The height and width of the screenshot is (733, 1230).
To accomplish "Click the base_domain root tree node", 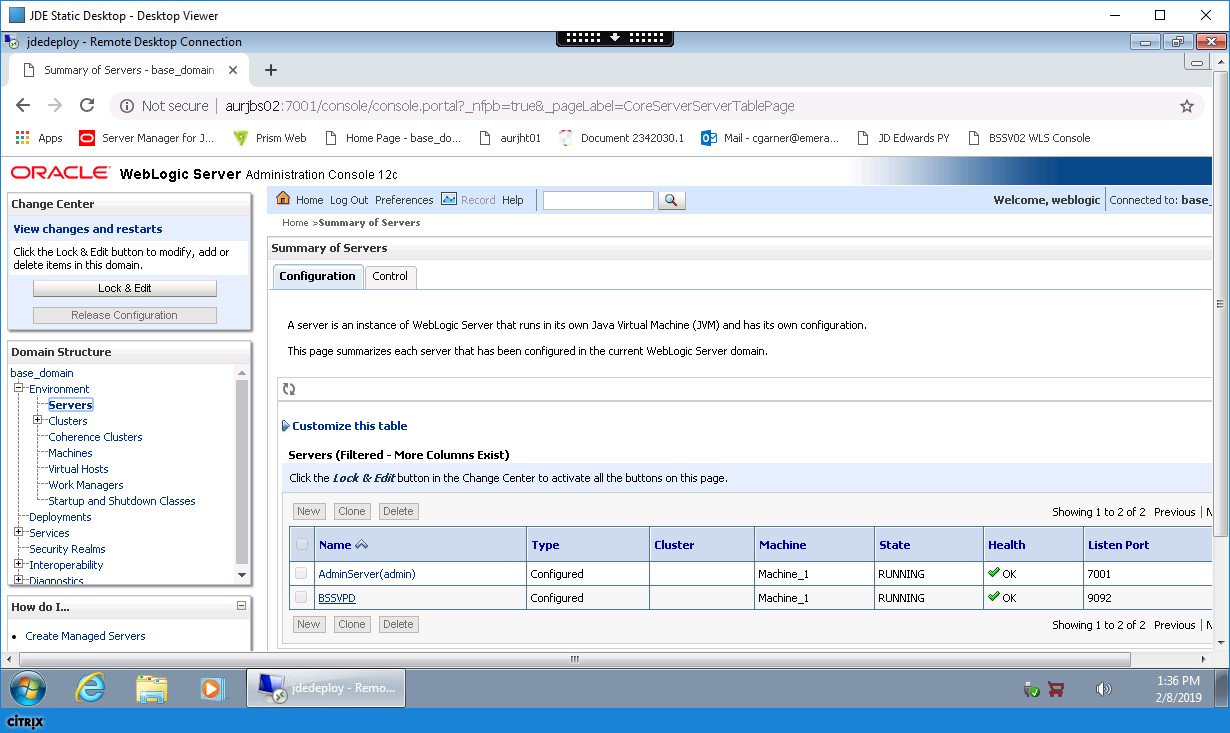I will (x=42, y=373).
